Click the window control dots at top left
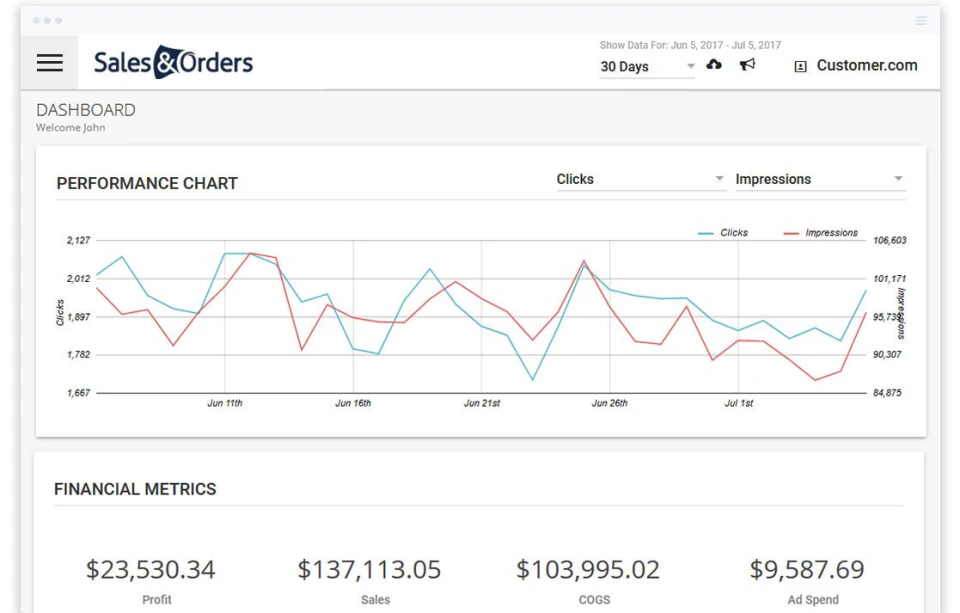The image size is (960, 613). [45, 18]
